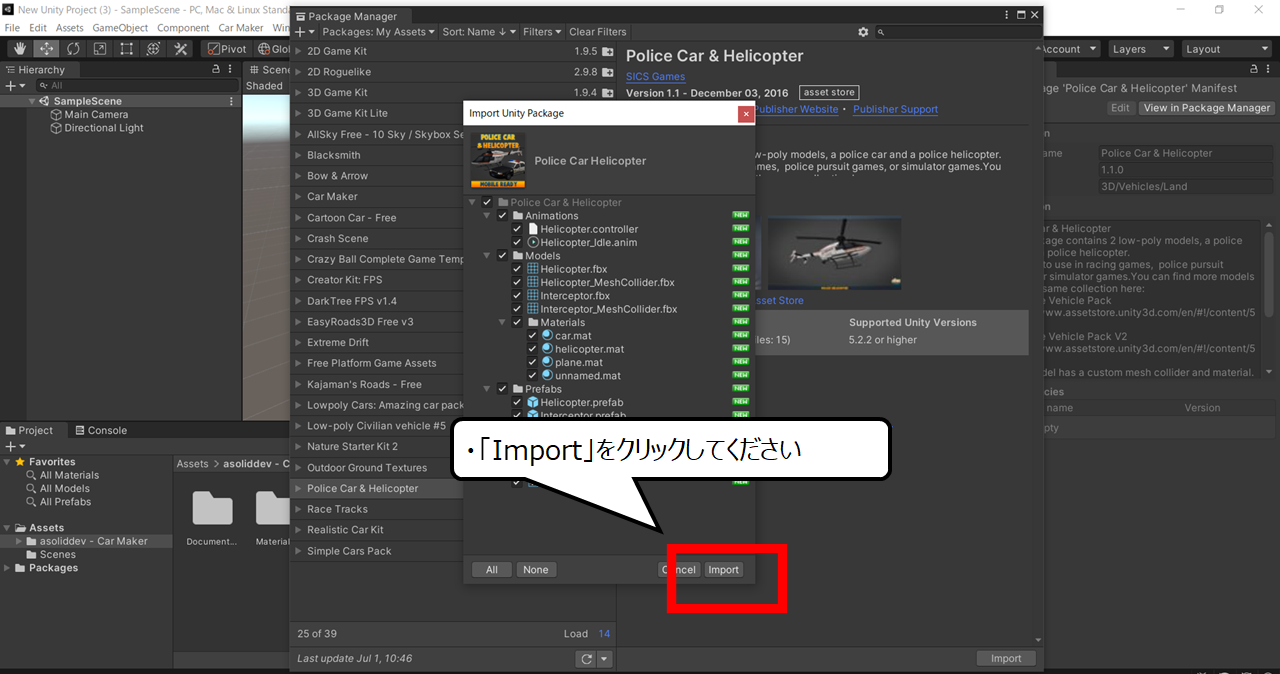The width and height of the screenshot is (1280, 674).
Task: Open the Layout dropdown
Action: (1225, 49)
